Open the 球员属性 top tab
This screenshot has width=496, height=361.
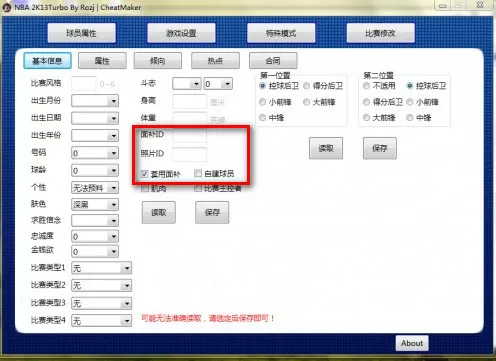(82, 33)
